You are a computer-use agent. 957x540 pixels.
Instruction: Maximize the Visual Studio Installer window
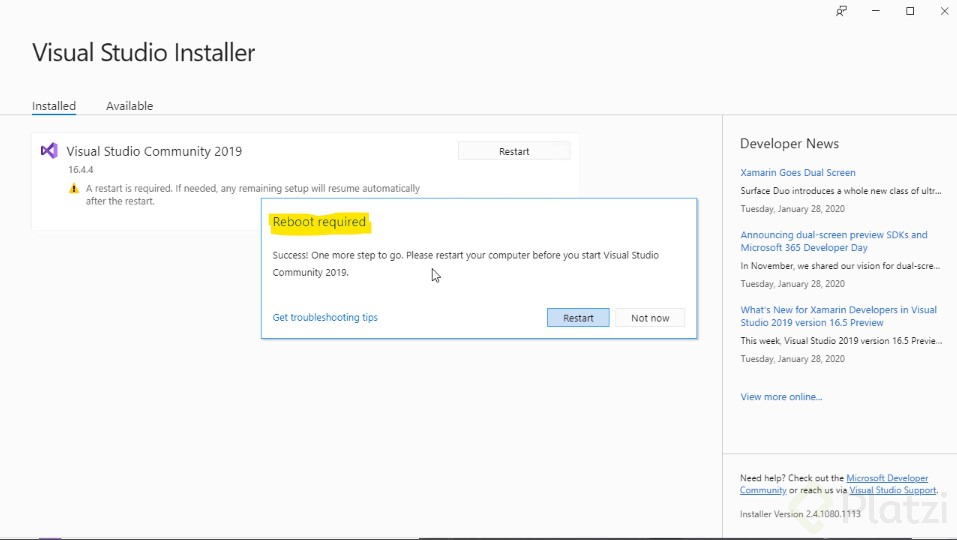(x=910, y=11)
